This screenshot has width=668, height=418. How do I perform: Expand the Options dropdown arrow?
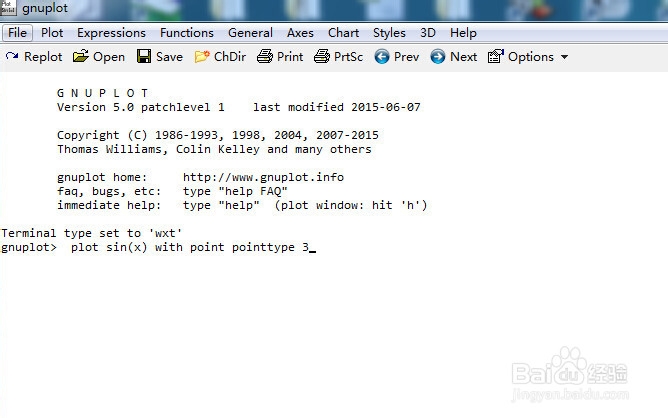click(x=564, y=57)
